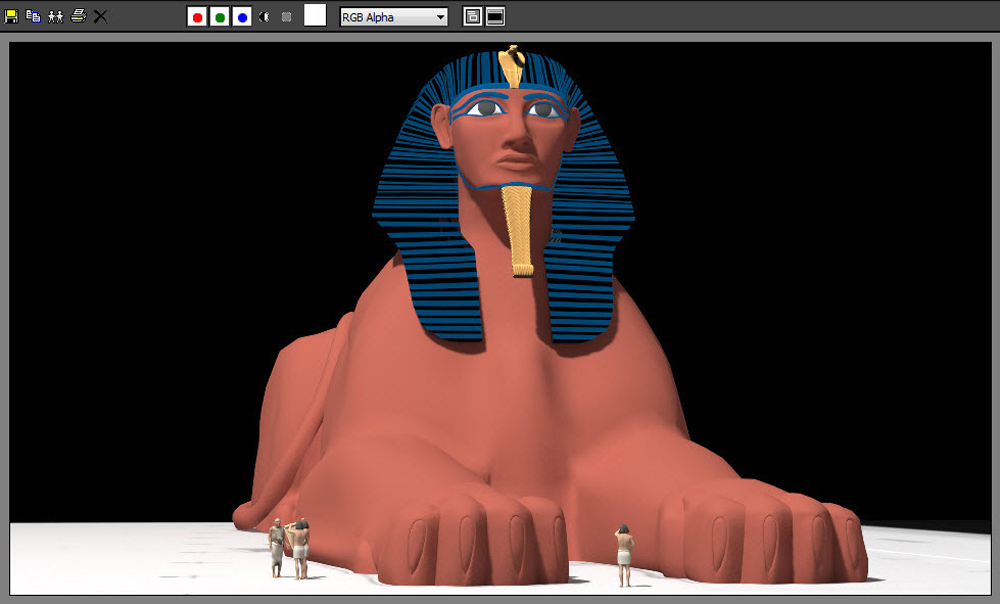Display the alpha channel with the half-circle icon
The image size is (1000, 604).
click(x=264, y=17)
